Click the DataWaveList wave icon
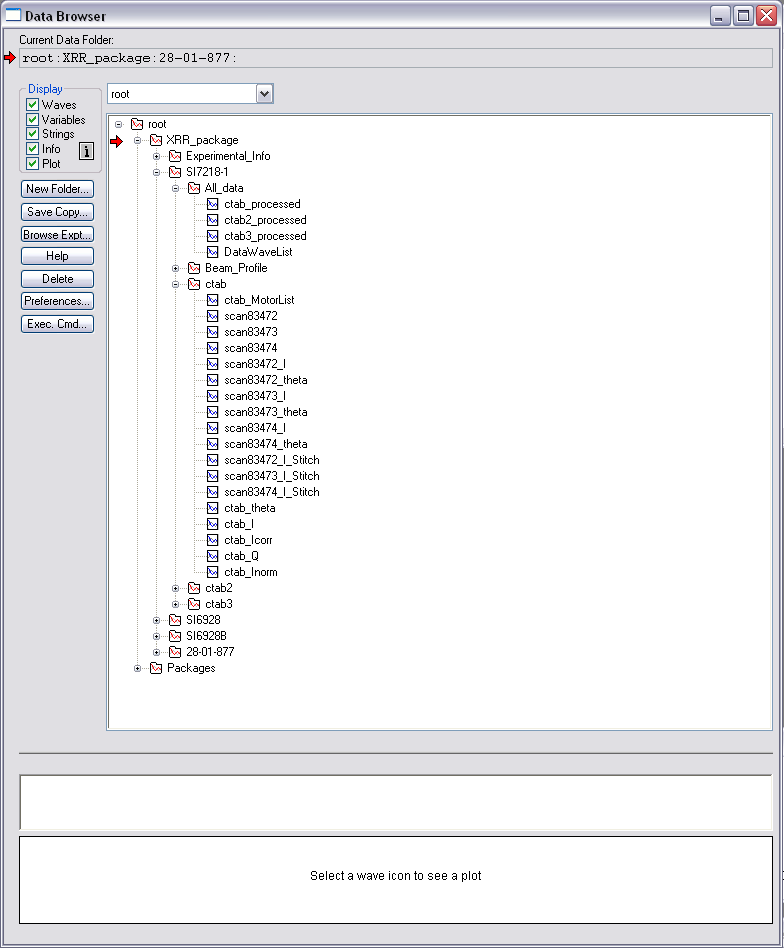The height and width of the screenshot is (948, 784). (x=213, y=252)
